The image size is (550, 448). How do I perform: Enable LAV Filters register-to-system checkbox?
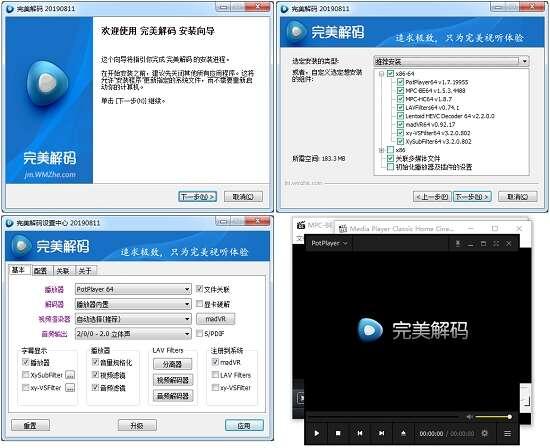click(215, 375)
